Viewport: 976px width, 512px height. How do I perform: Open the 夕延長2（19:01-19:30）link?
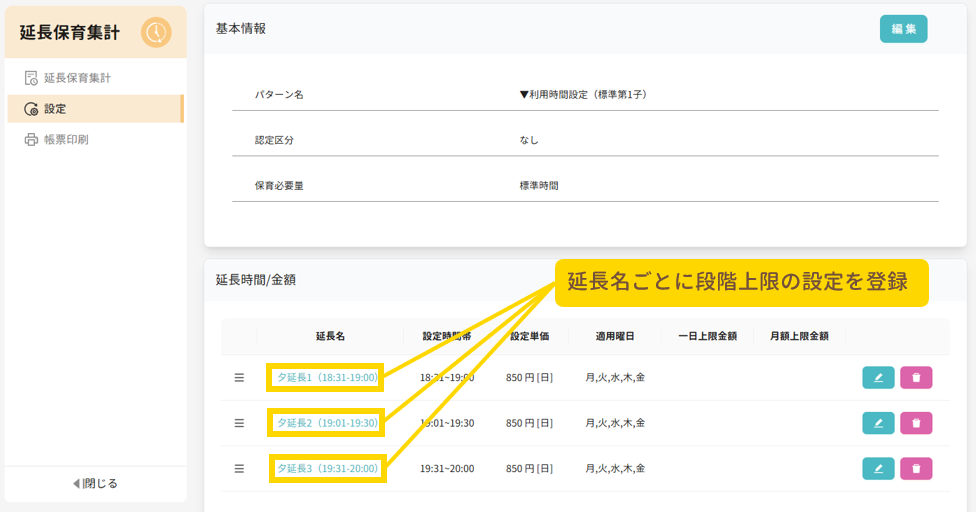point(327,423)
